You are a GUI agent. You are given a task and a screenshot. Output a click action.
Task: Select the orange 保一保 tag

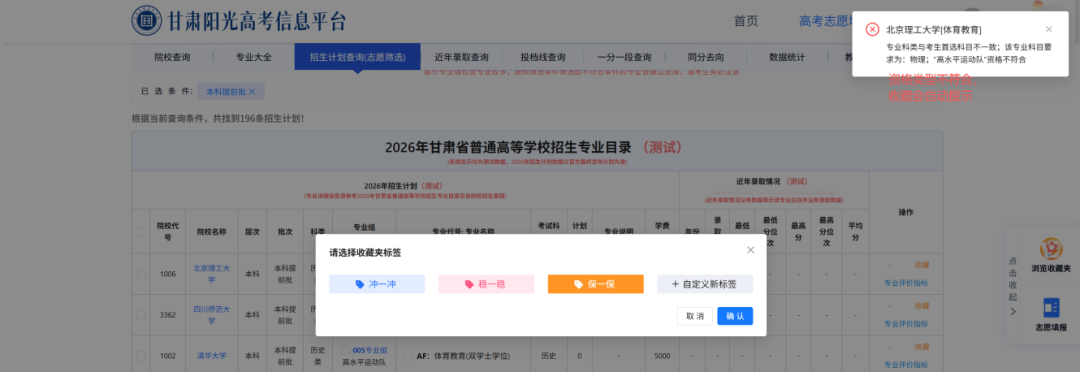pyautogui.click(x=595, y=284)
